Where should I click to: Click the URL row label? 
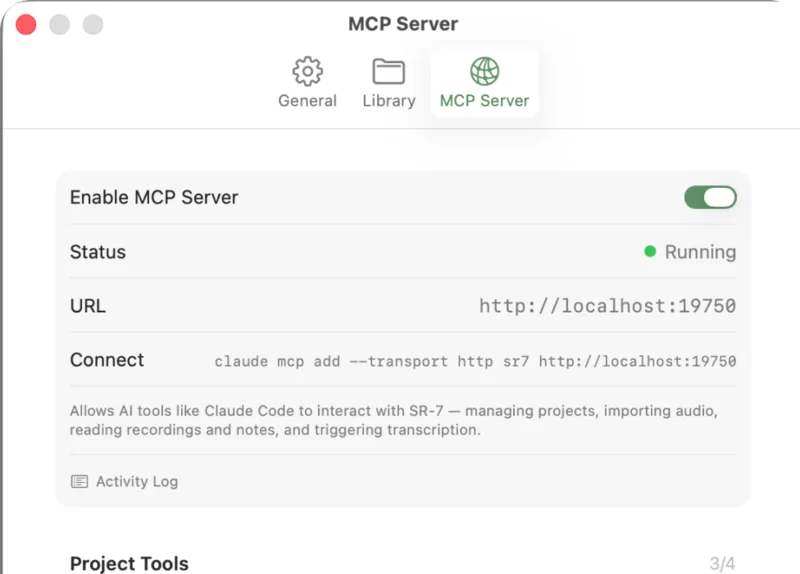pyautogui.click(x=88, y=306)
